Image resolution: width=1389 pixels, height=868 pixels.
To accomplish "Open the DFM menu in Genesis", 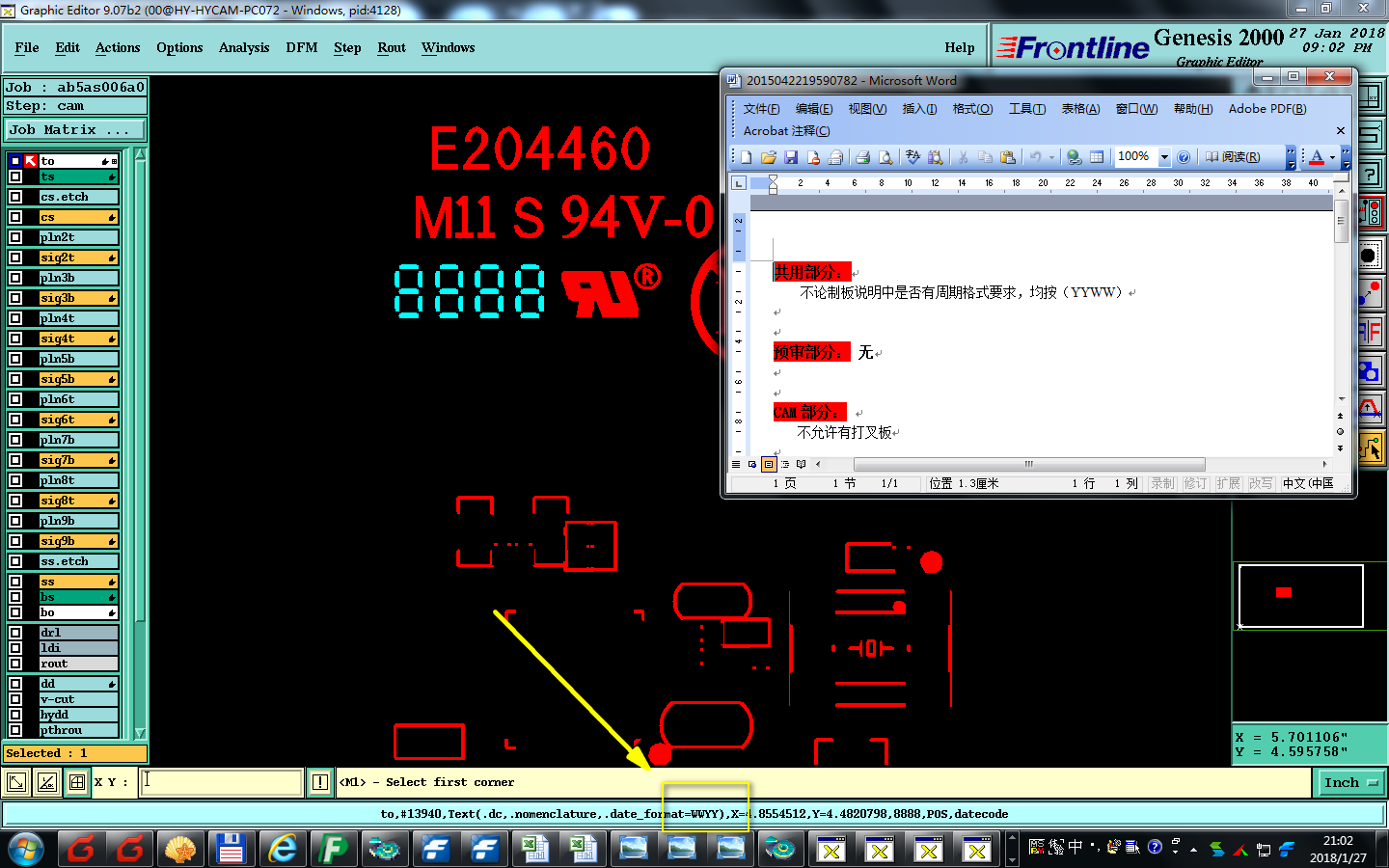I will point(302,47).
